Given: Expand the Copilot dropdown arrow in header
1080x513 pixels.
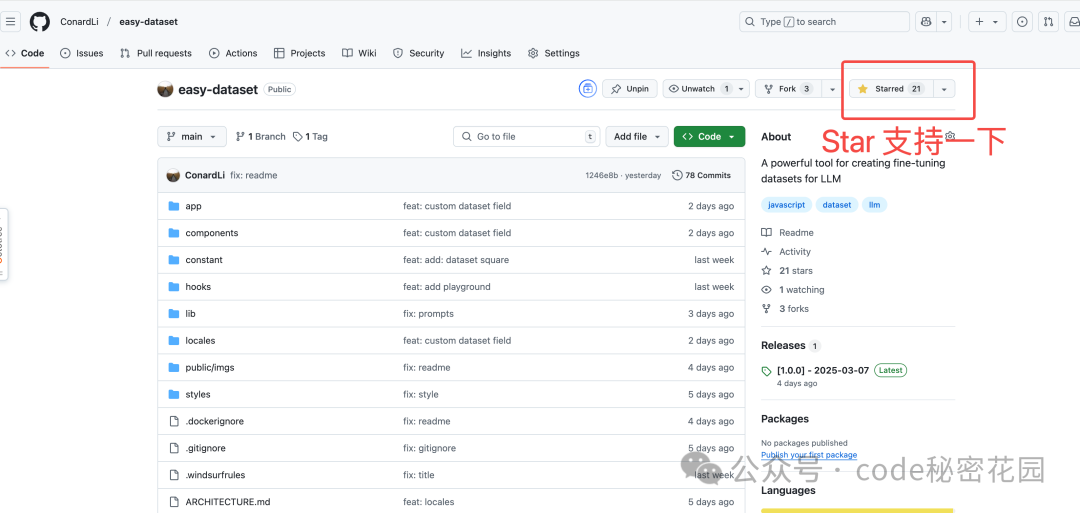Looking at the screenshot, I should 944,21.
